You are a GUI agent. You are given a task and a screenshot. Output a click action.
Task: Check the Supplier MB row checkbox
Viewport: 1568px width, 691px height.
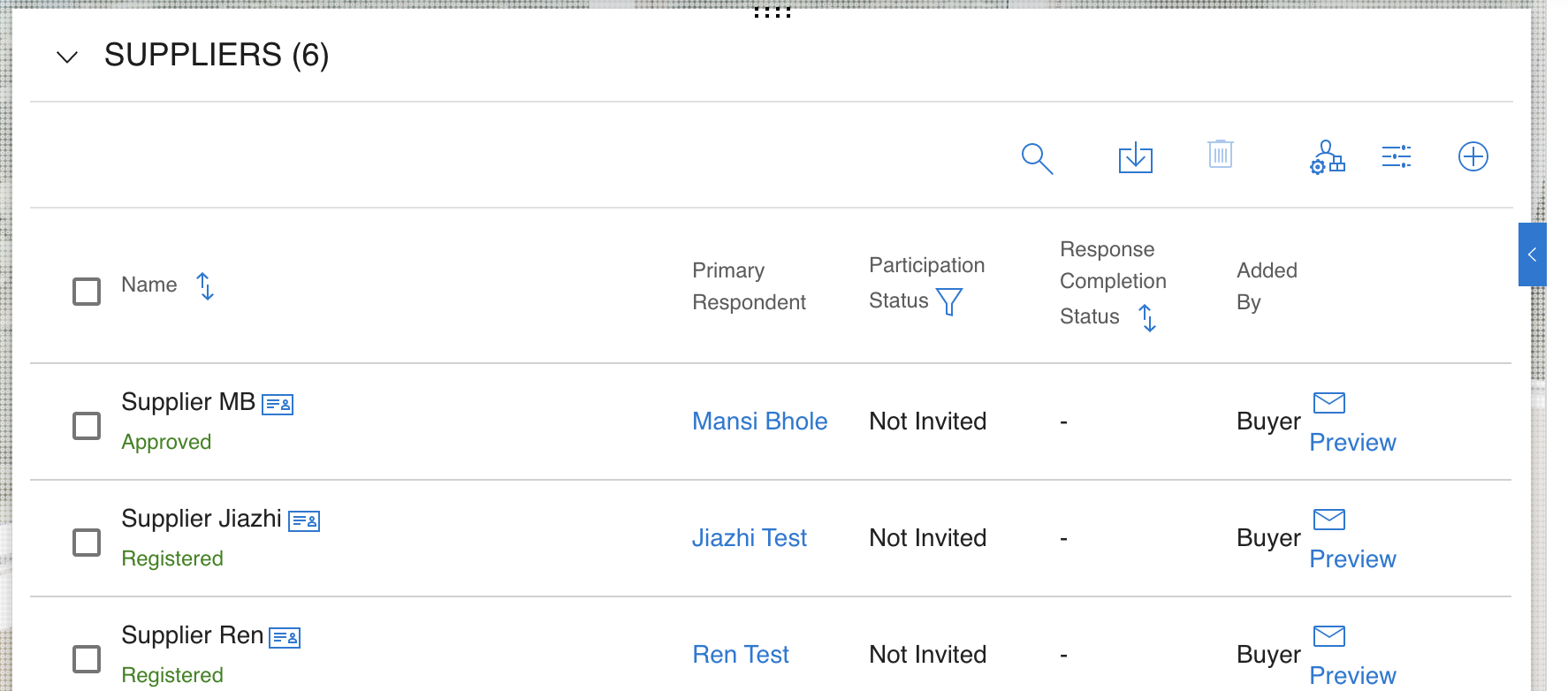tap(87, 426)
